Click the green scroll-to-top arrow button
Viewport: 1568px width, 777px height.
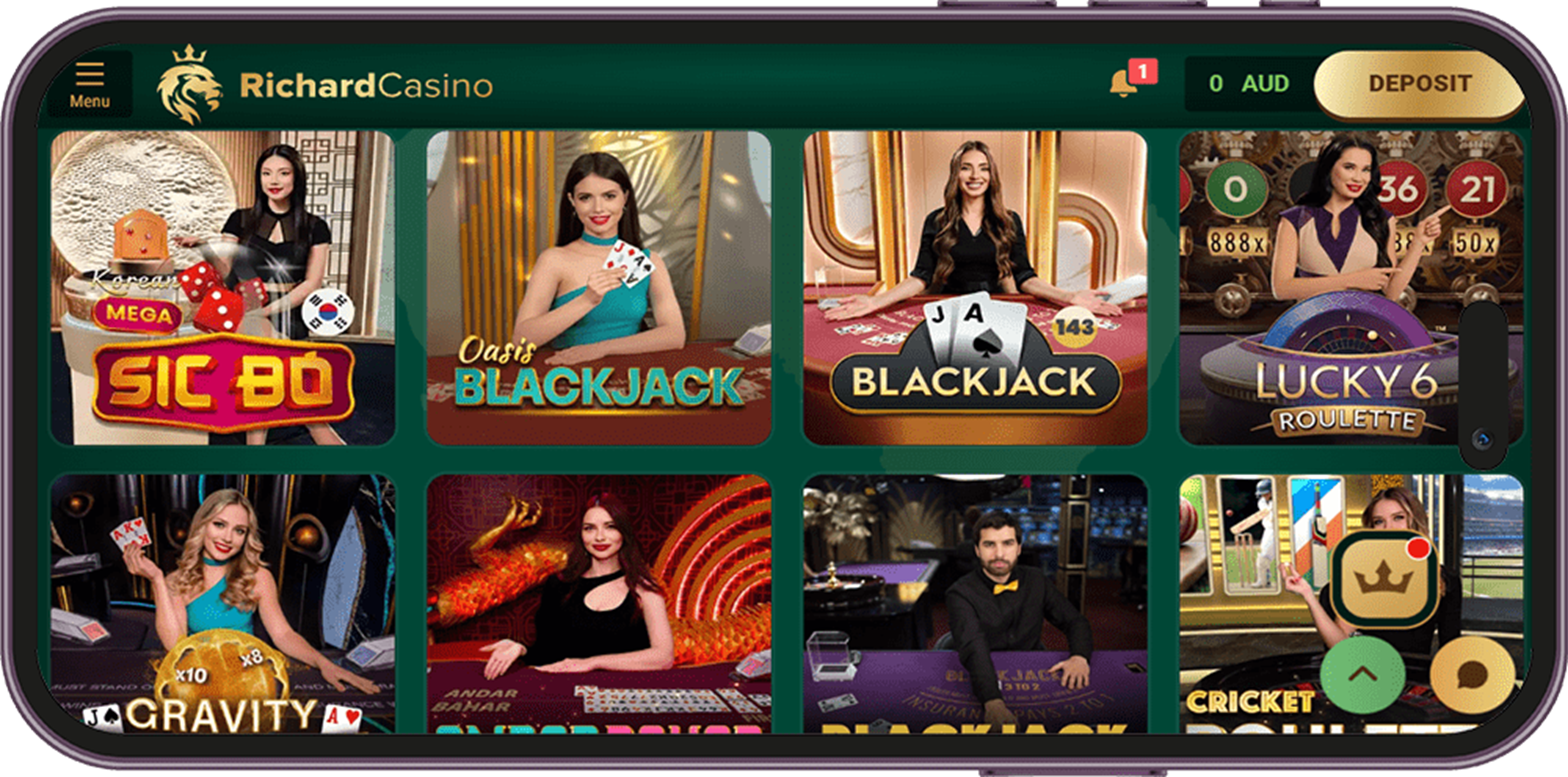pyautogui.click(x=1363, y=674)
